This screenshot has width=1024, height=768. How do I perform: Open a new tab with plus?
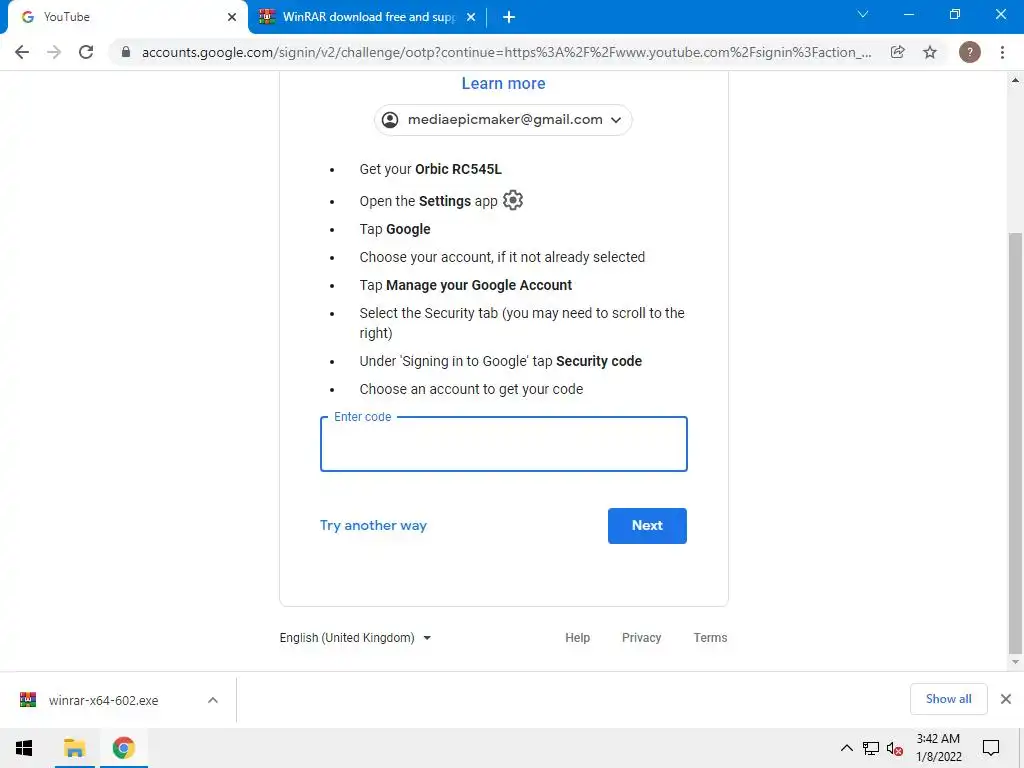pyautogui.click(x=509, y=17)
